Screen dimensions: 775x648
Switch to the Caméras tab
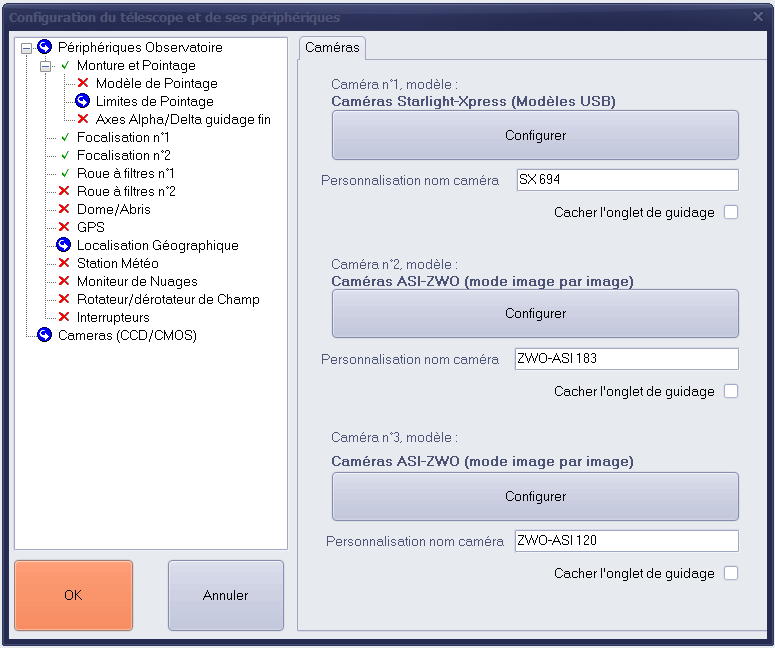tap(332, 47)
